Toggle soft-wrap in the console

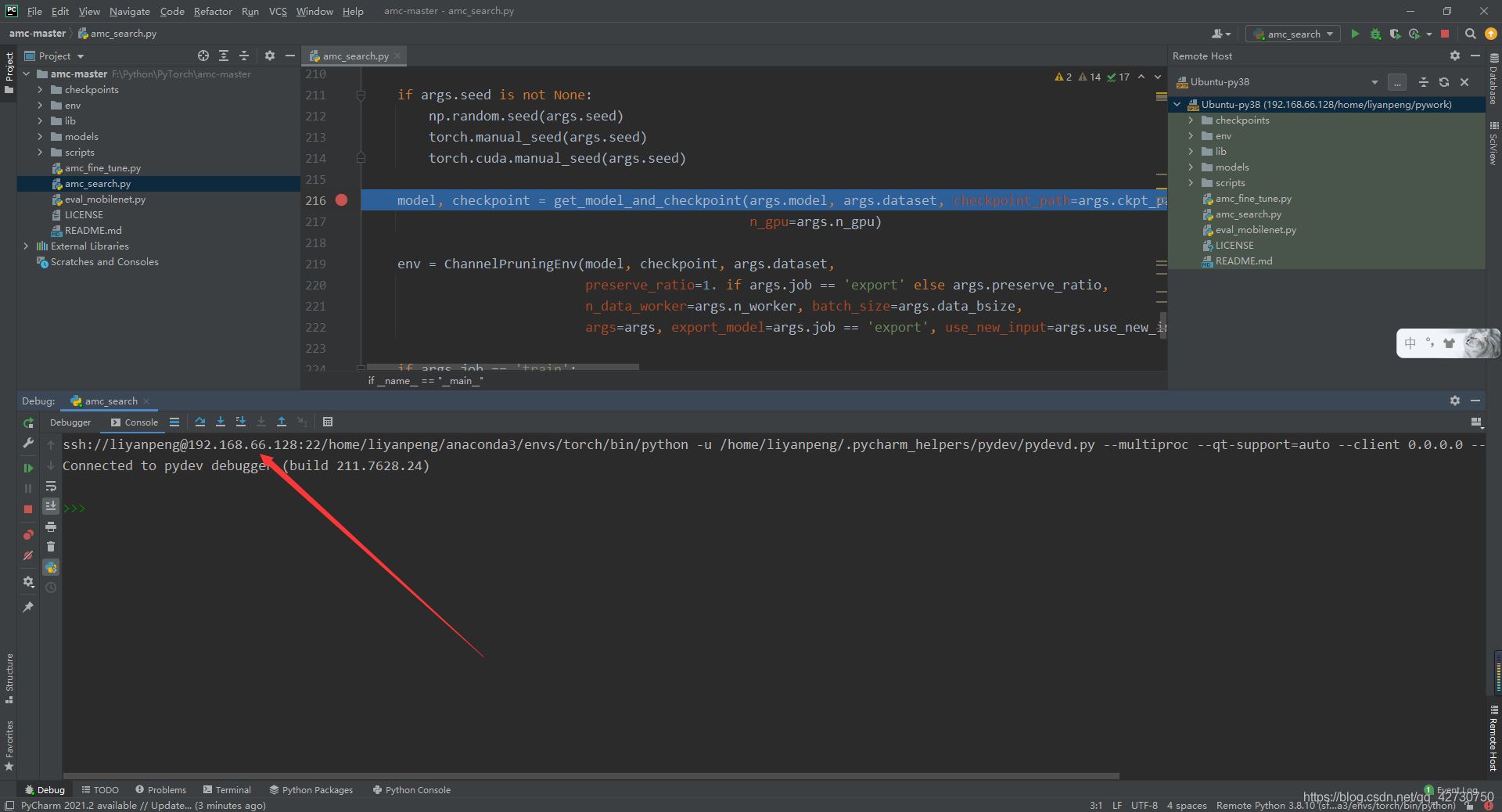[51, 486]
